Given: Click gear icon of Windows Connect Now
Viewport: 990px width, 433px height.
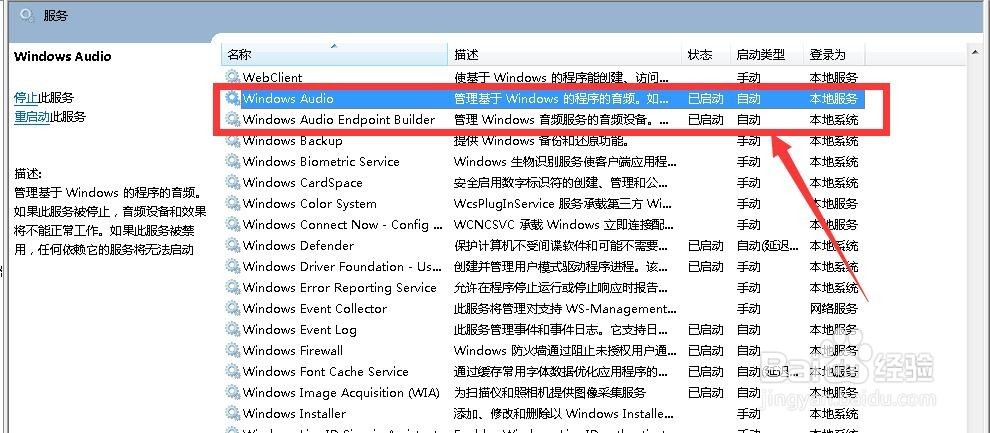Looking at the screenshot, I should coord(233,224).
